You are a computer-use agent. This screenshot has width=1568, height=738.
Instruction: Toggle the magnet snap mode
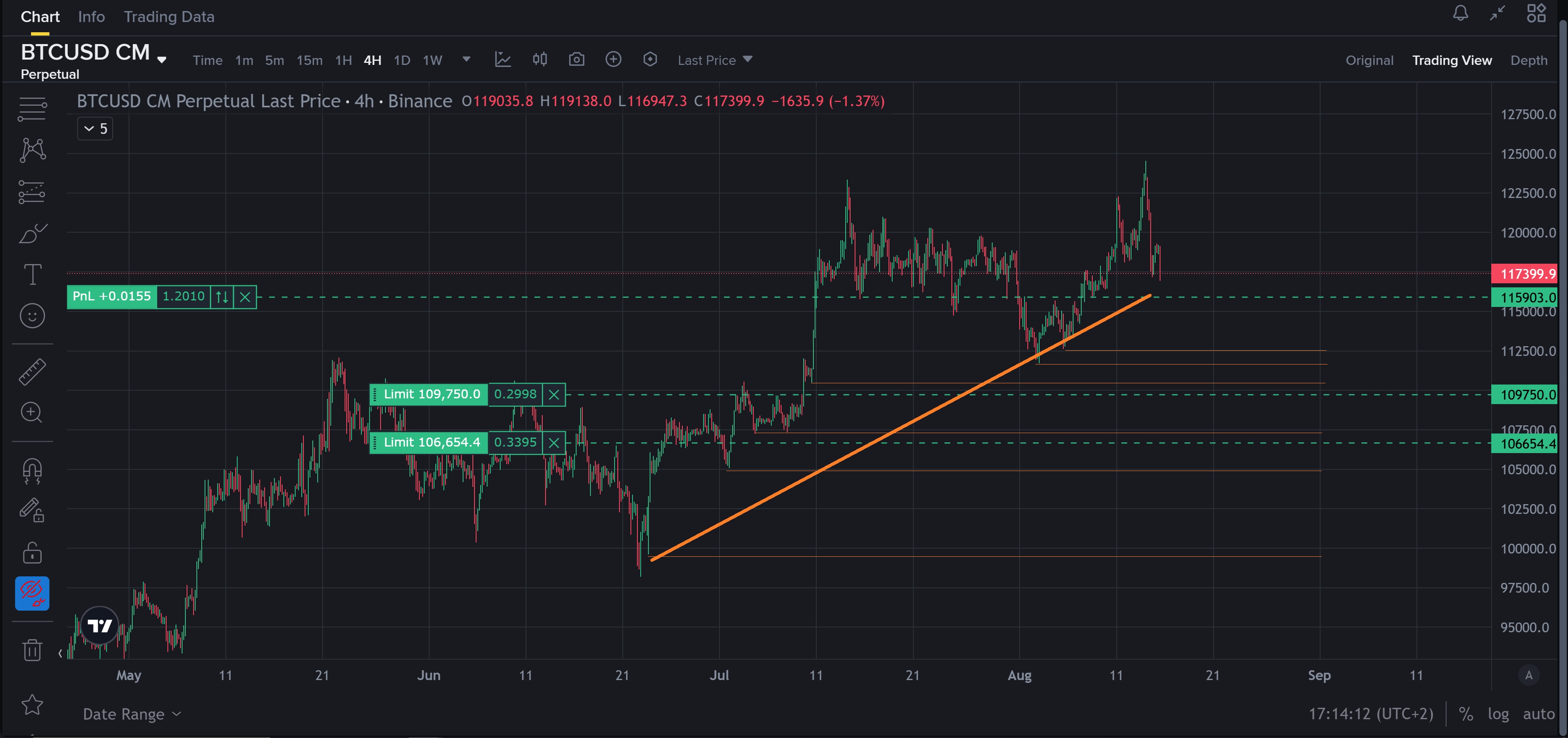[x=32, y=471]
